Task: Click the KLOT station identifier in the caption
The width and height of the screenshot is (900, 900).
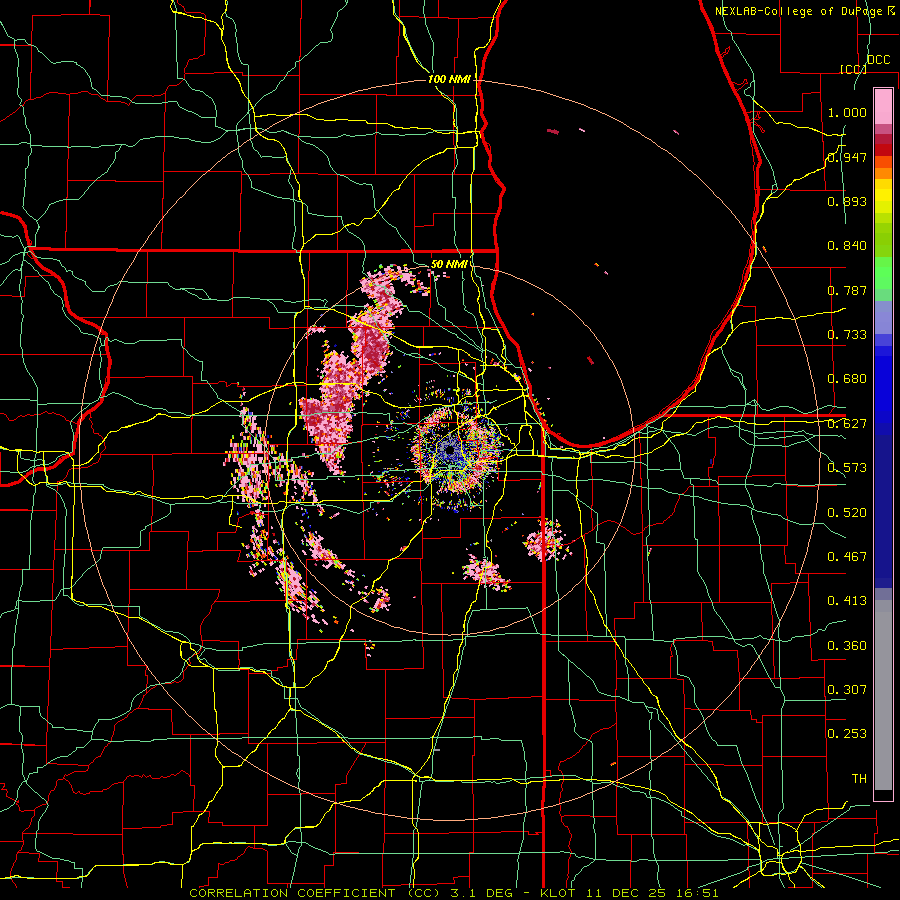Action: 557,893
